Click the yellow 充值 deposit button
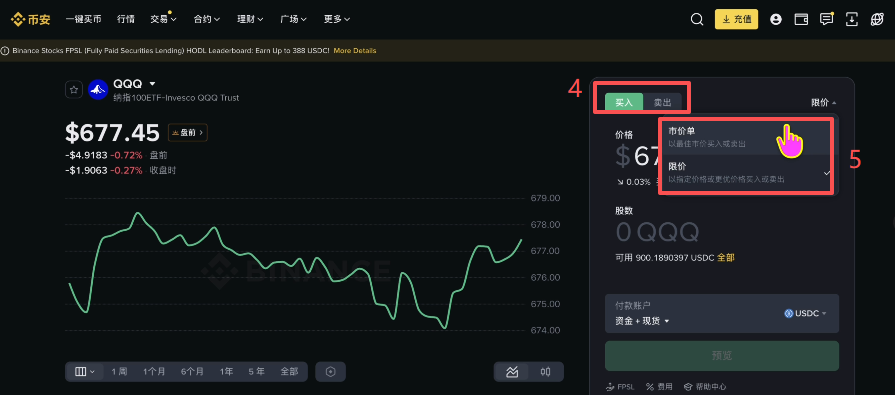895x395 pixels. click(736, 19)
